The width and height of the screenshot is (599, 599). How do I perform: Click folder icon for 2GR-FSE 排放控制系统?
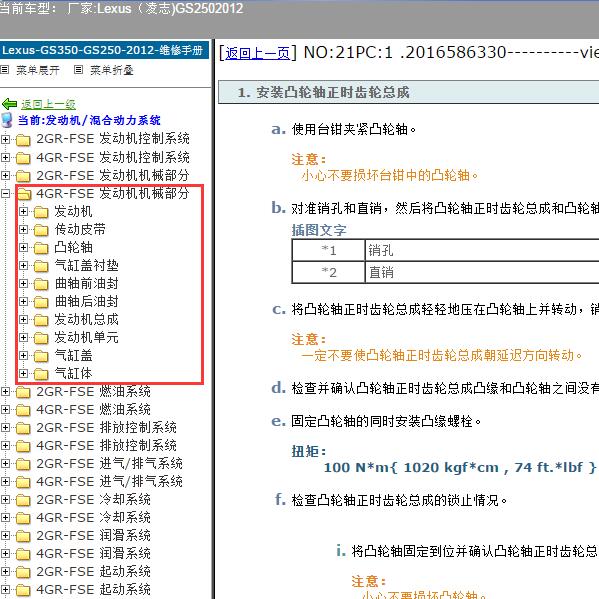23,427
